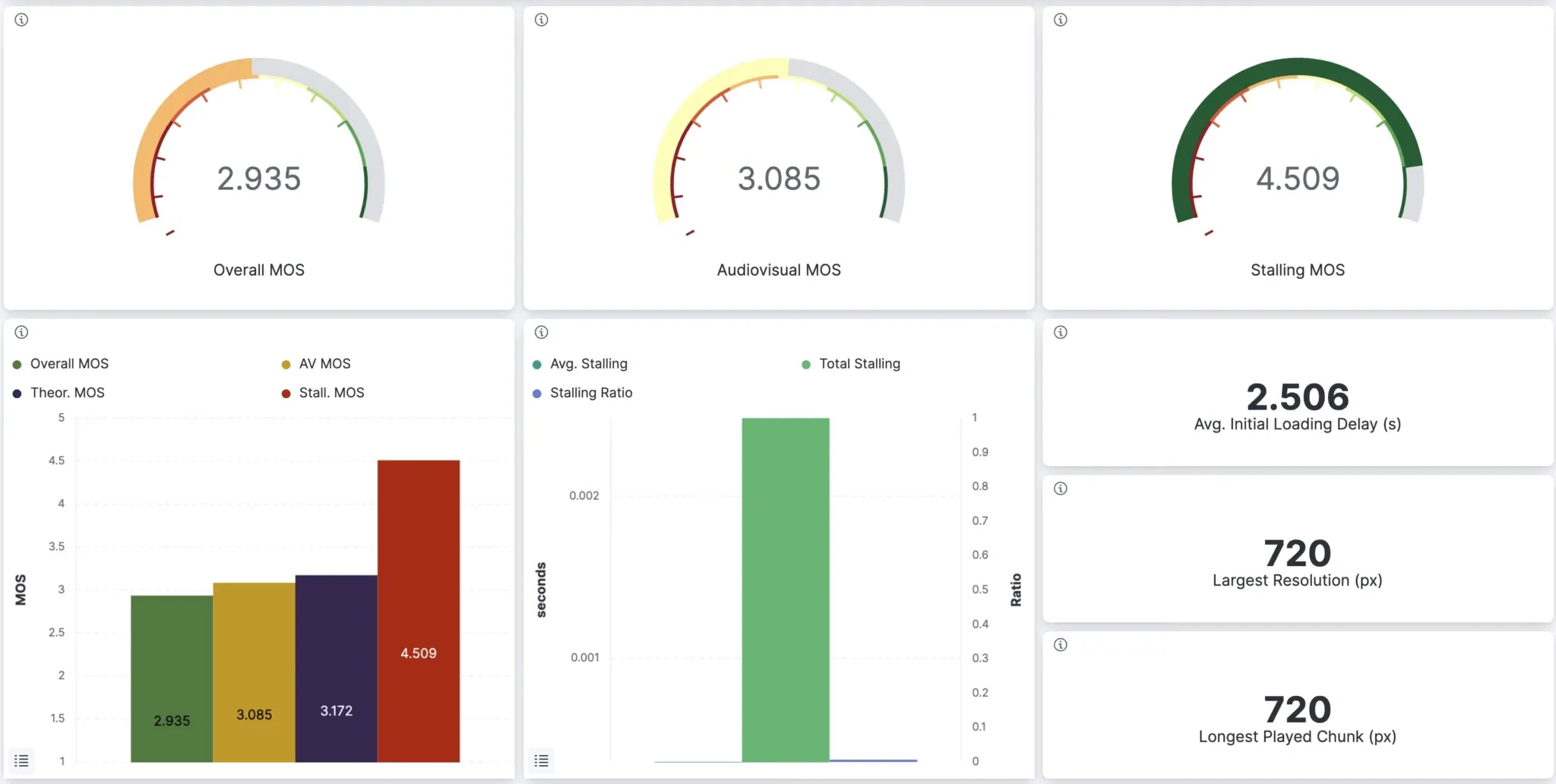Open info icon on Largest Resolution panel
Viewport: 1556px width, 784px height.
[x=1061, y=488]
